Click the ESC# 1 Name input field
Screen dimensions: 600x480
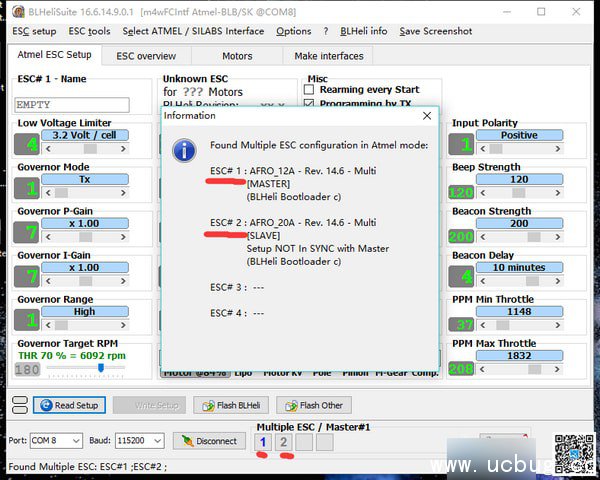click(72, 104)
